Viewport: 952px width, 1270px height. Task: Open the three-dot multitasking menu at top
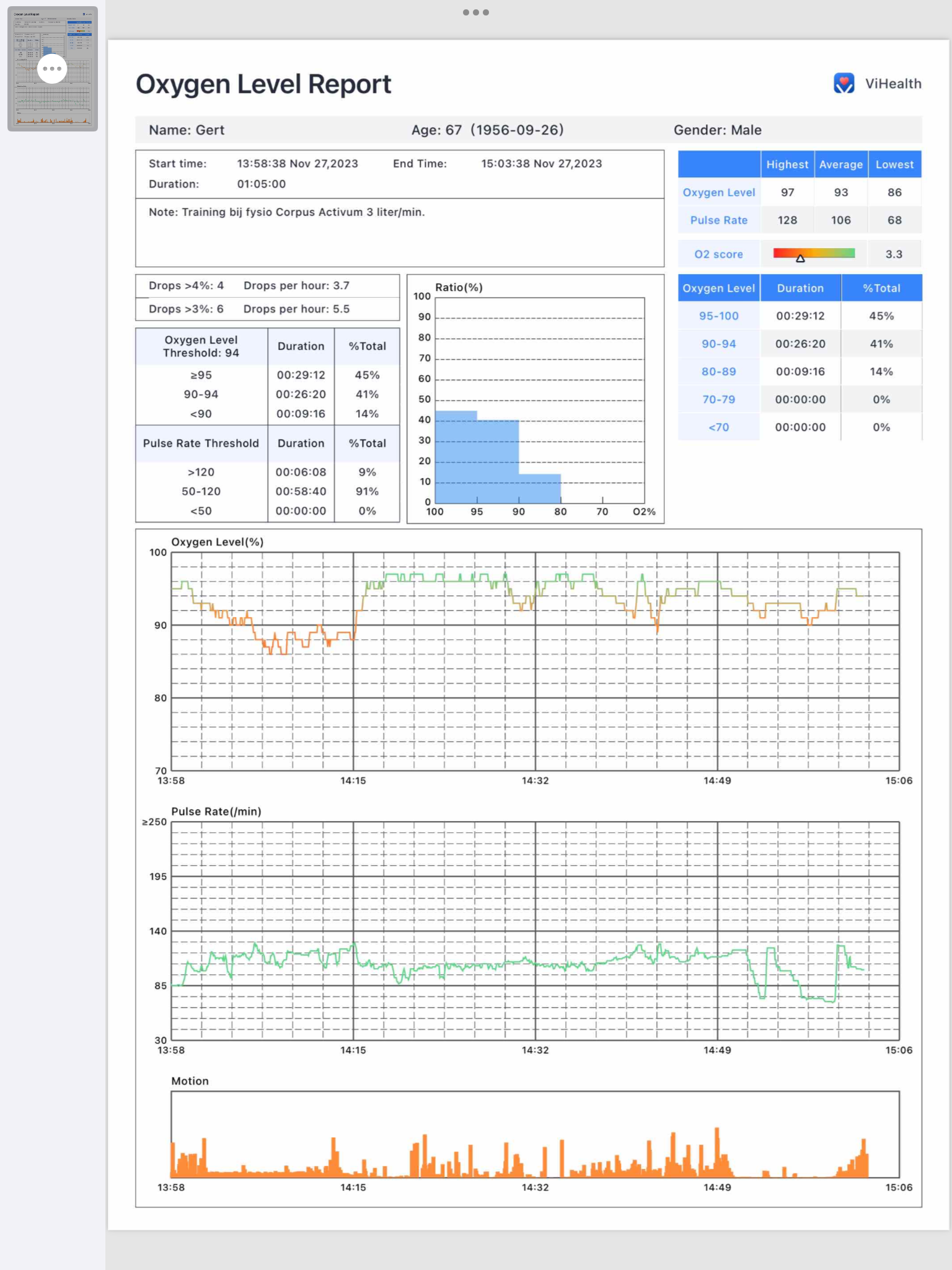(x=475, y=12)
